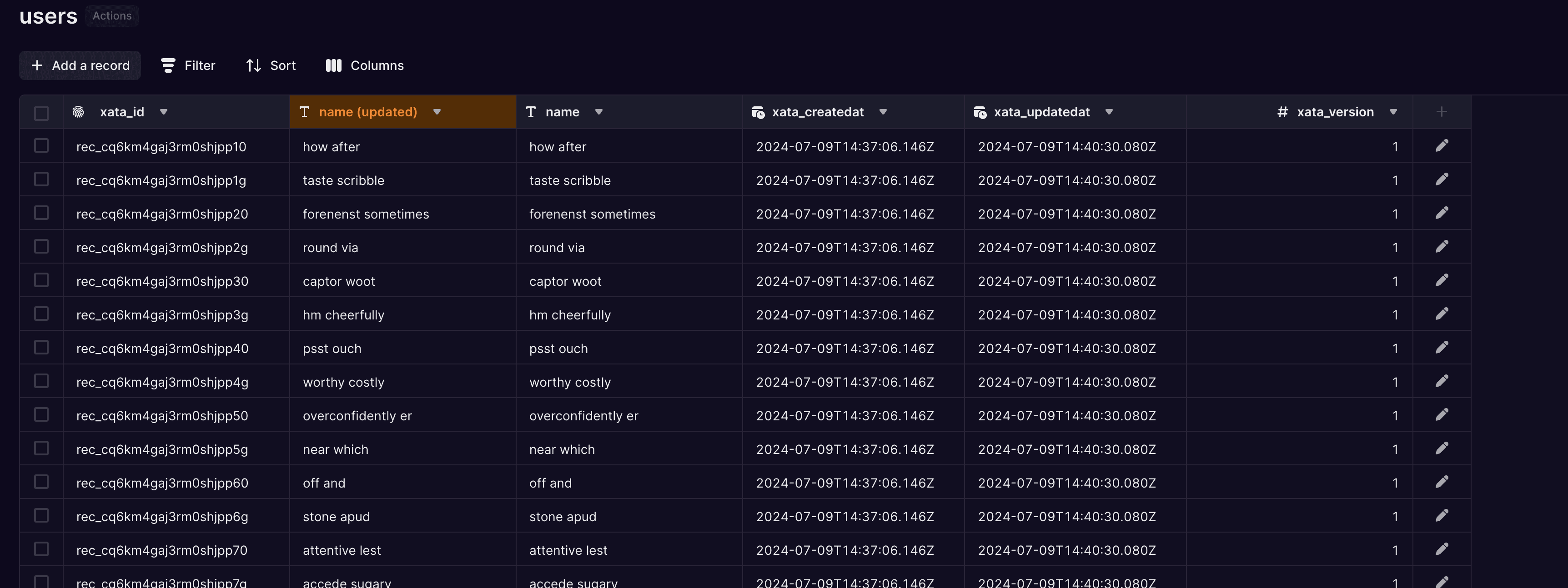Click the clock icon on xata_createdat header
Image resolution: width=1568 pixels, height=588 pixels.
(x=758, y=111)
